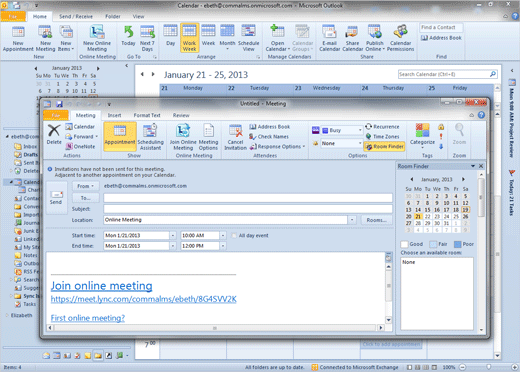Toggle the Room Finder button

click(384, 146)
